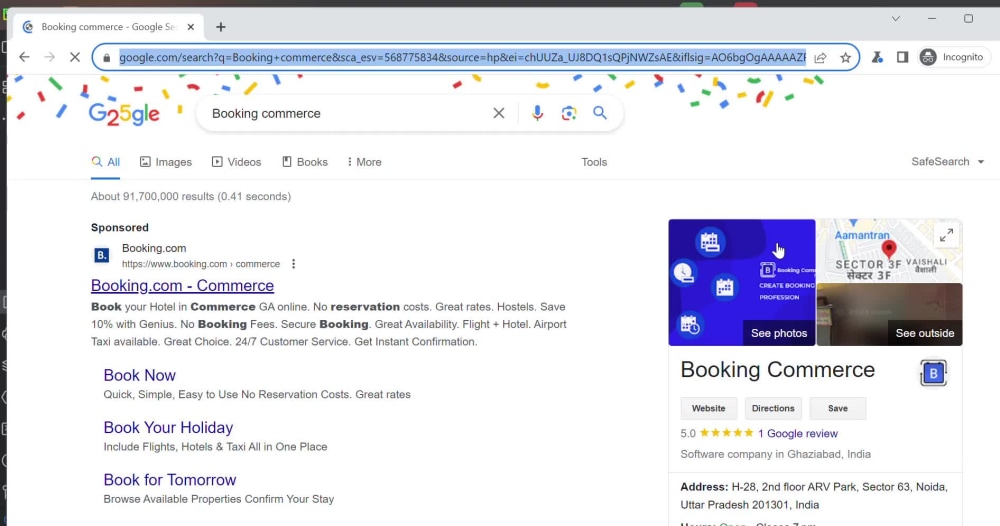
Task: Click the browser forward arrow
Action: click(x=50, y=57)
